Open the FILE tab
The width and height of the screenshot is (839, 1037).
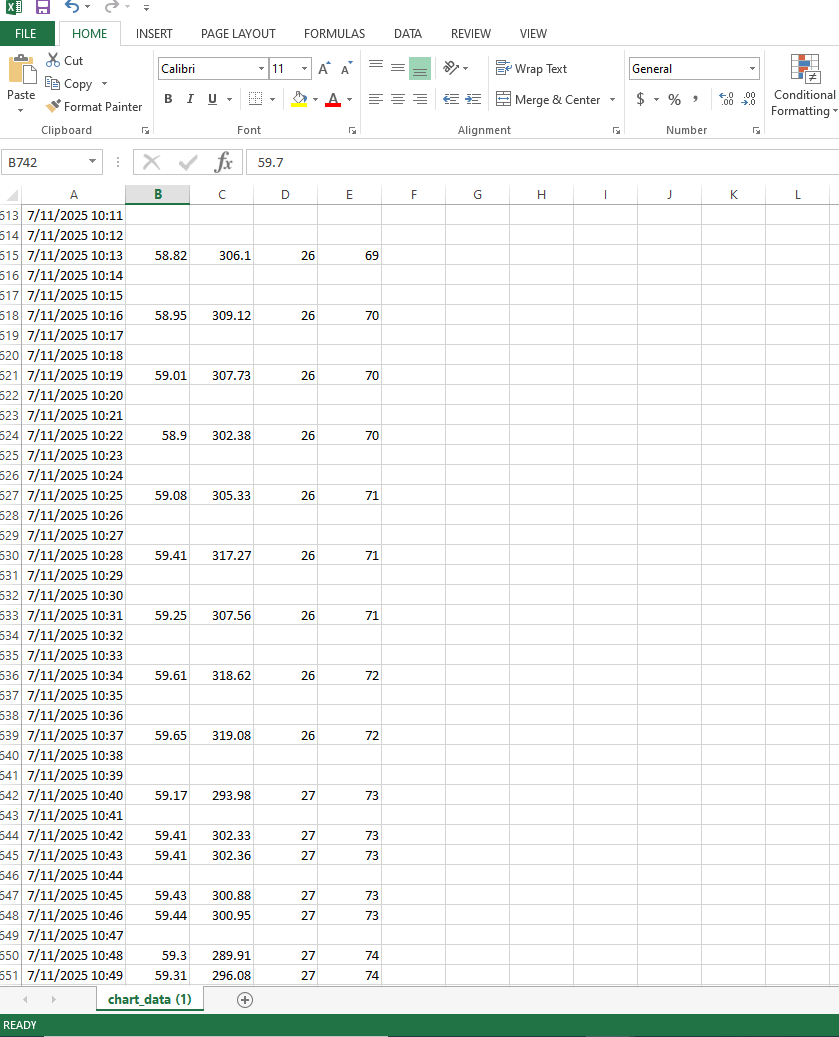click(x=26, y=34)
